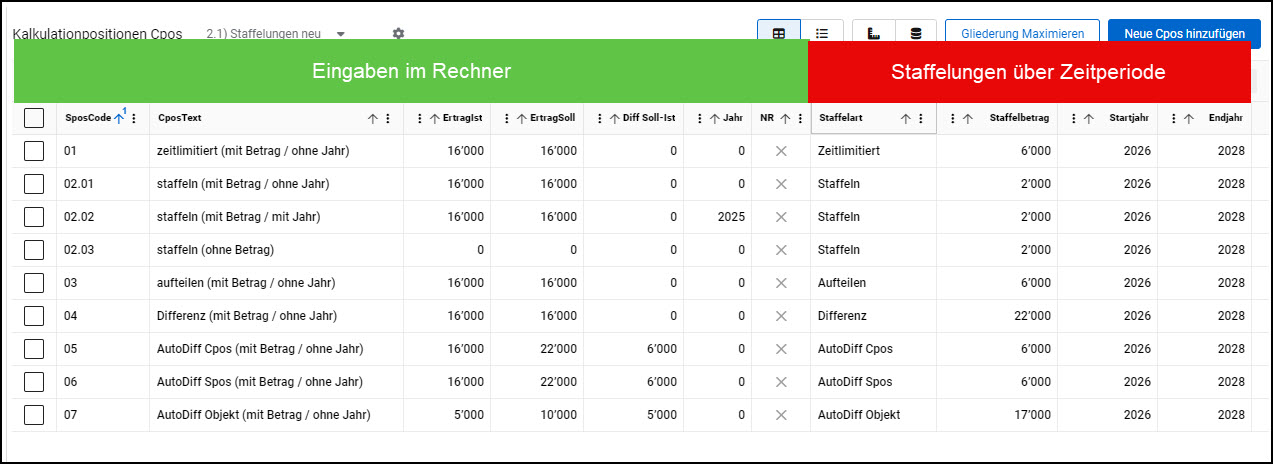Open the '2.1) Staffelungen neu' view dropdown
The image size is (1273, 464).
pos(341,34)
